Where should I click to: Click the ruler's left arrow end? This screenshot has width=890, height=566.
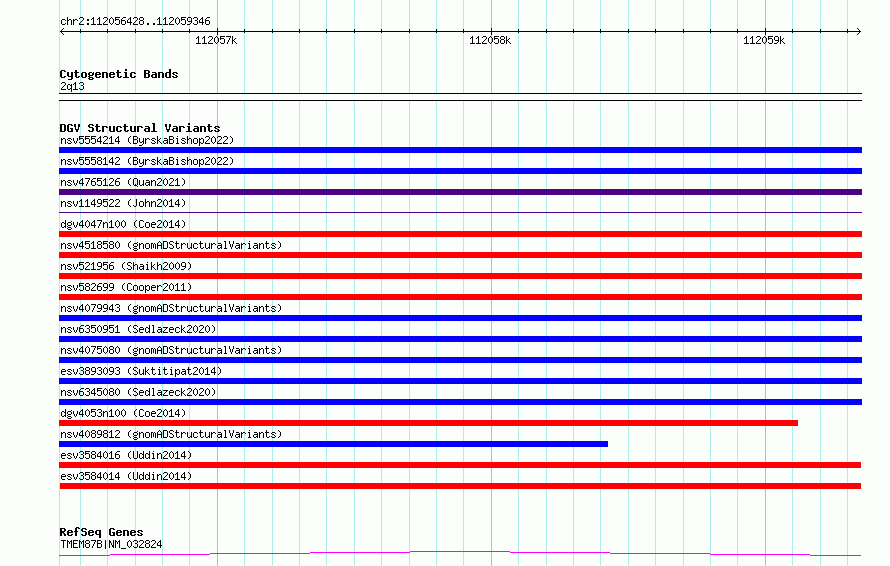click(x=62, y=32)
